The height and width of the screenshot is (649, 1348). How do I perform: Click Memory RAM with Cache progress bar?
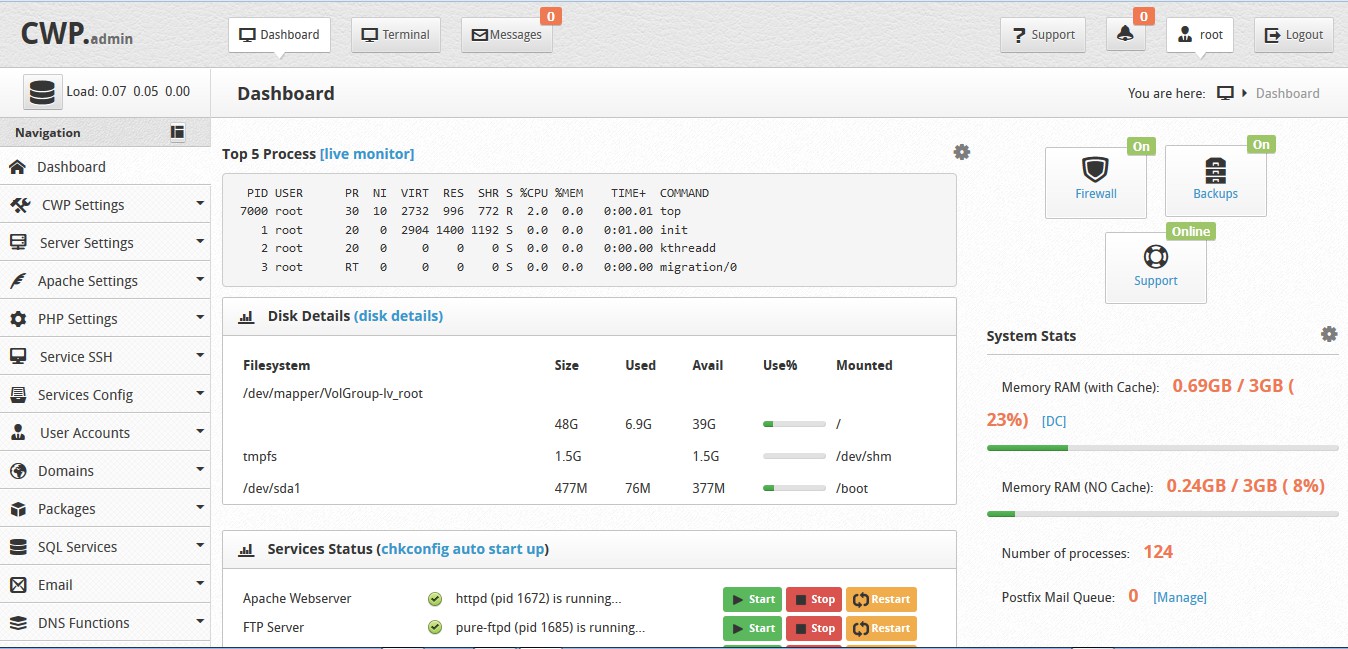click(x=1163, y=448)
